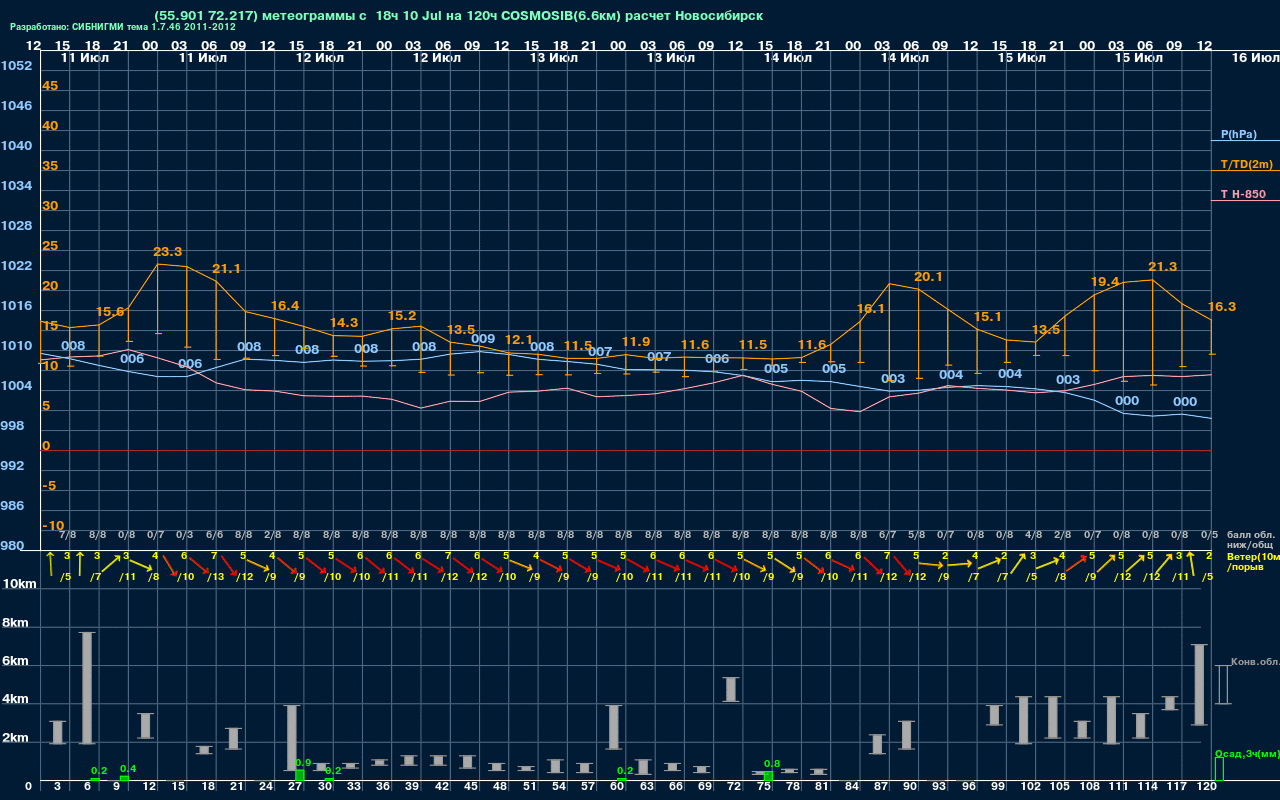Click the 45 temperature axis label
The image size is (1280, 800).
(x=50, y=86)
